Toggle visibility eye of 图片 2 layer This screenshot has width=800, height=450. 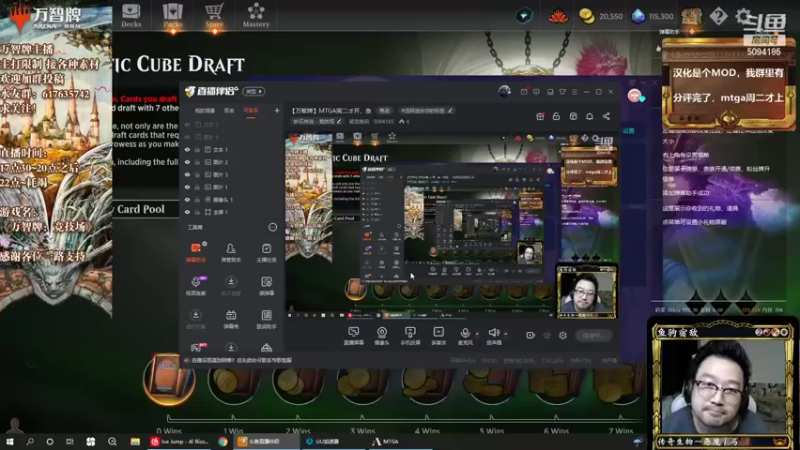[187, 162]
